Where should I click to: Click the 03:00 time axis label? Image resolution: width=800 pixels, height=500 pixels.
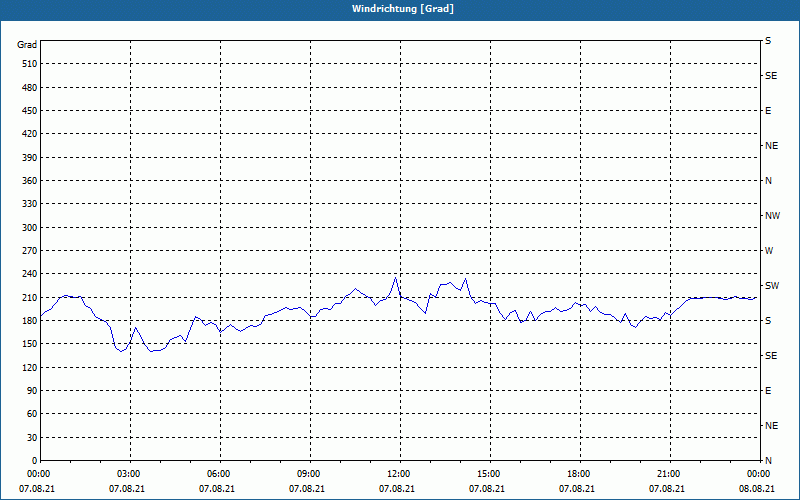coord(129,474)
